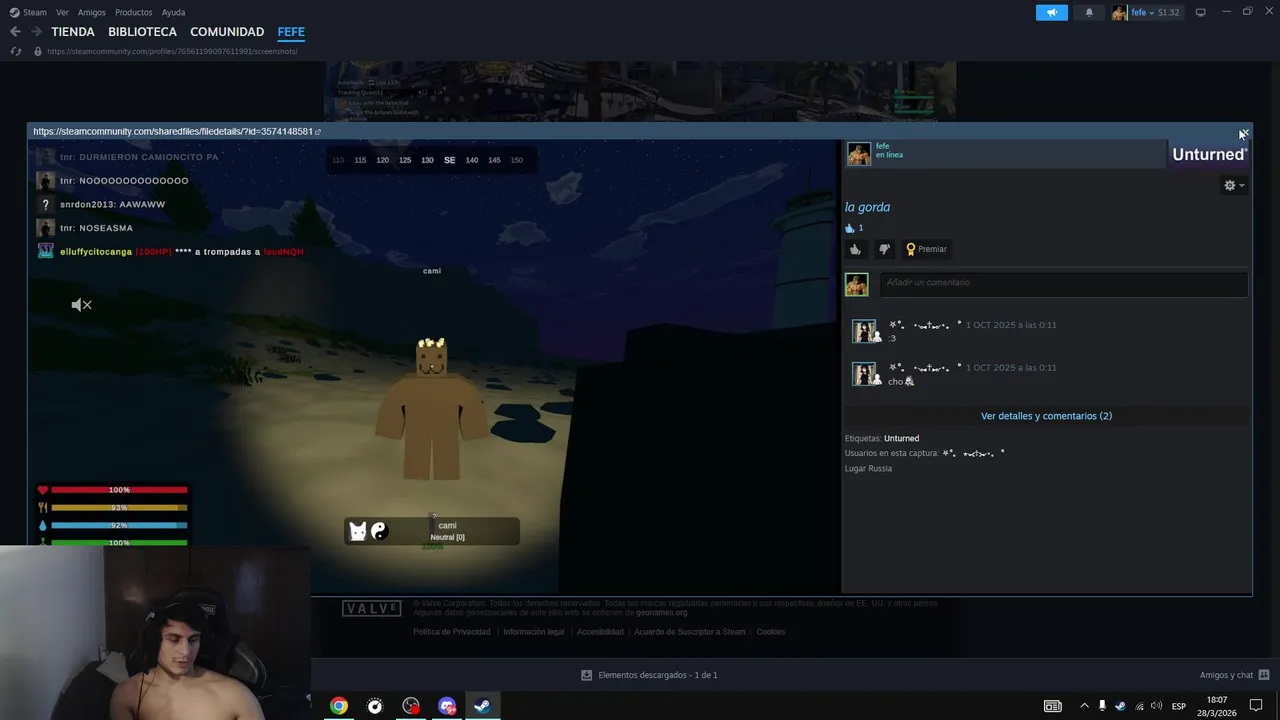The width and height of the screenshot is (1280, 720).
Task: Click the muted speaker icon on screenshot
Action: [x=82, y=305]
